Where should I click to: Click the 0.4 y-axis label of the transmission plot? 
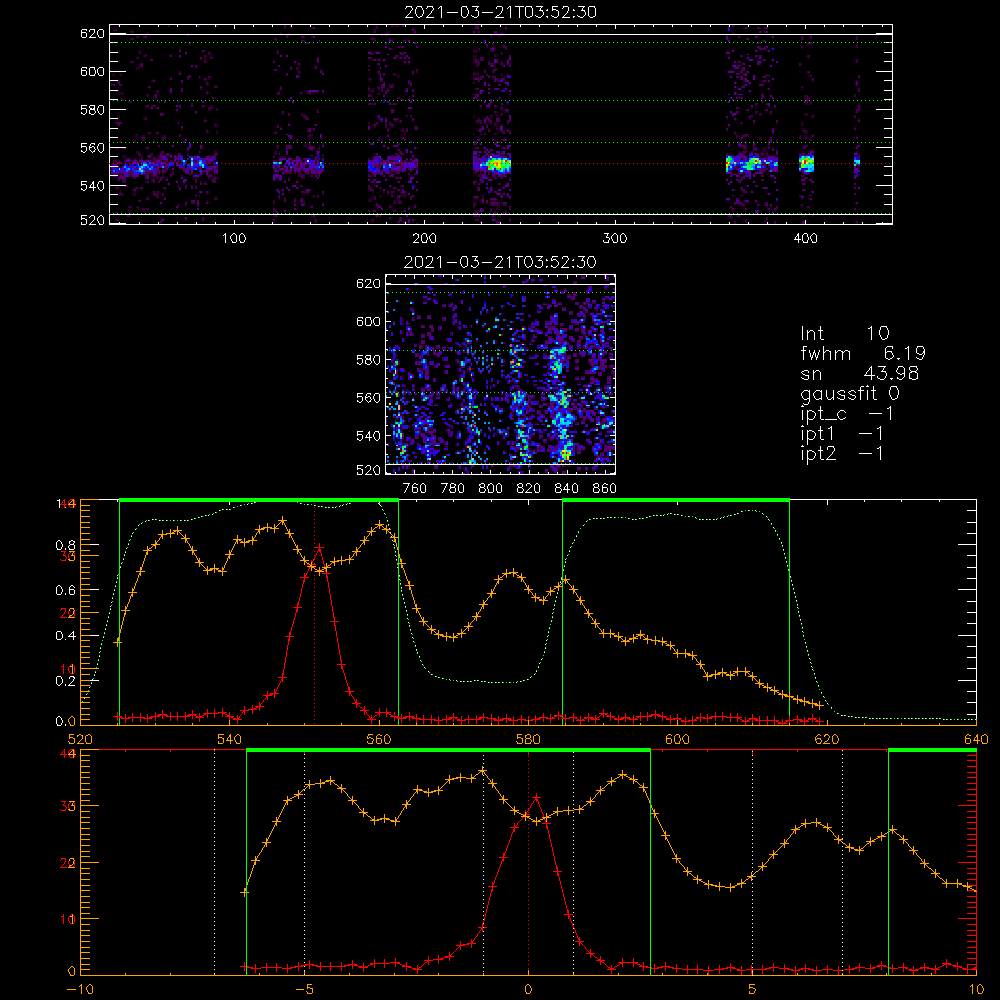coord(66,636)
